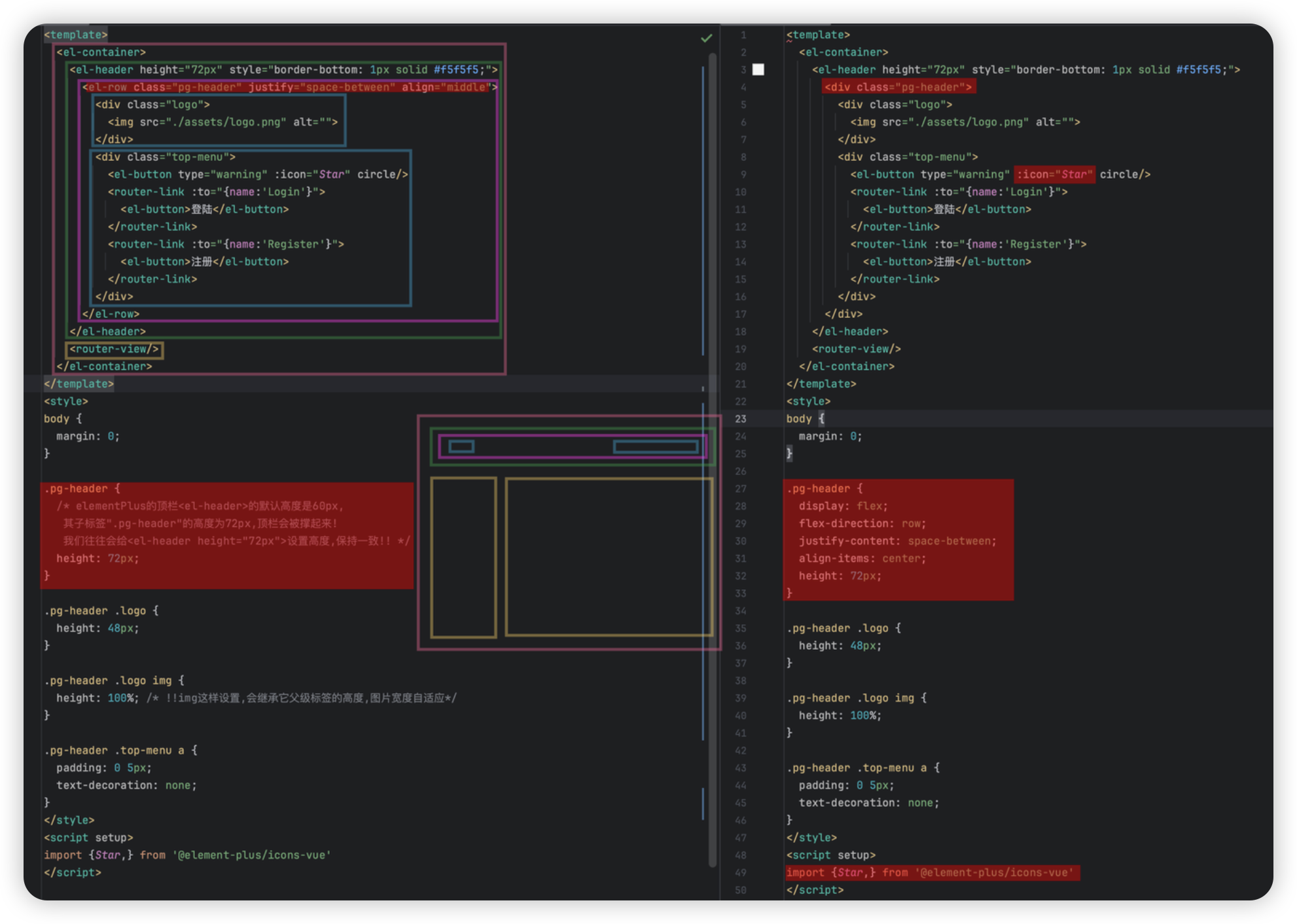Click the narrow yellow sidebar box in diagram

pyautogui.click(x=463, y=557)
